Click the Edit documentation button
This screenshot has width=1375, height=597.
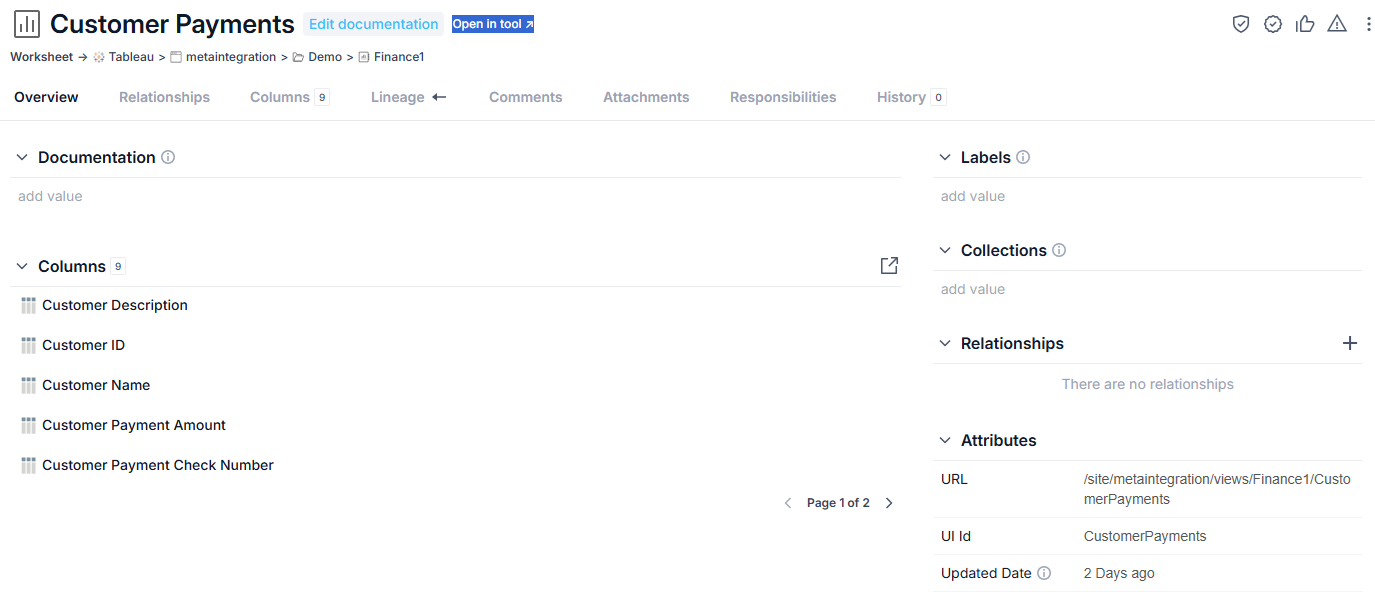click(x=373, y=24)
